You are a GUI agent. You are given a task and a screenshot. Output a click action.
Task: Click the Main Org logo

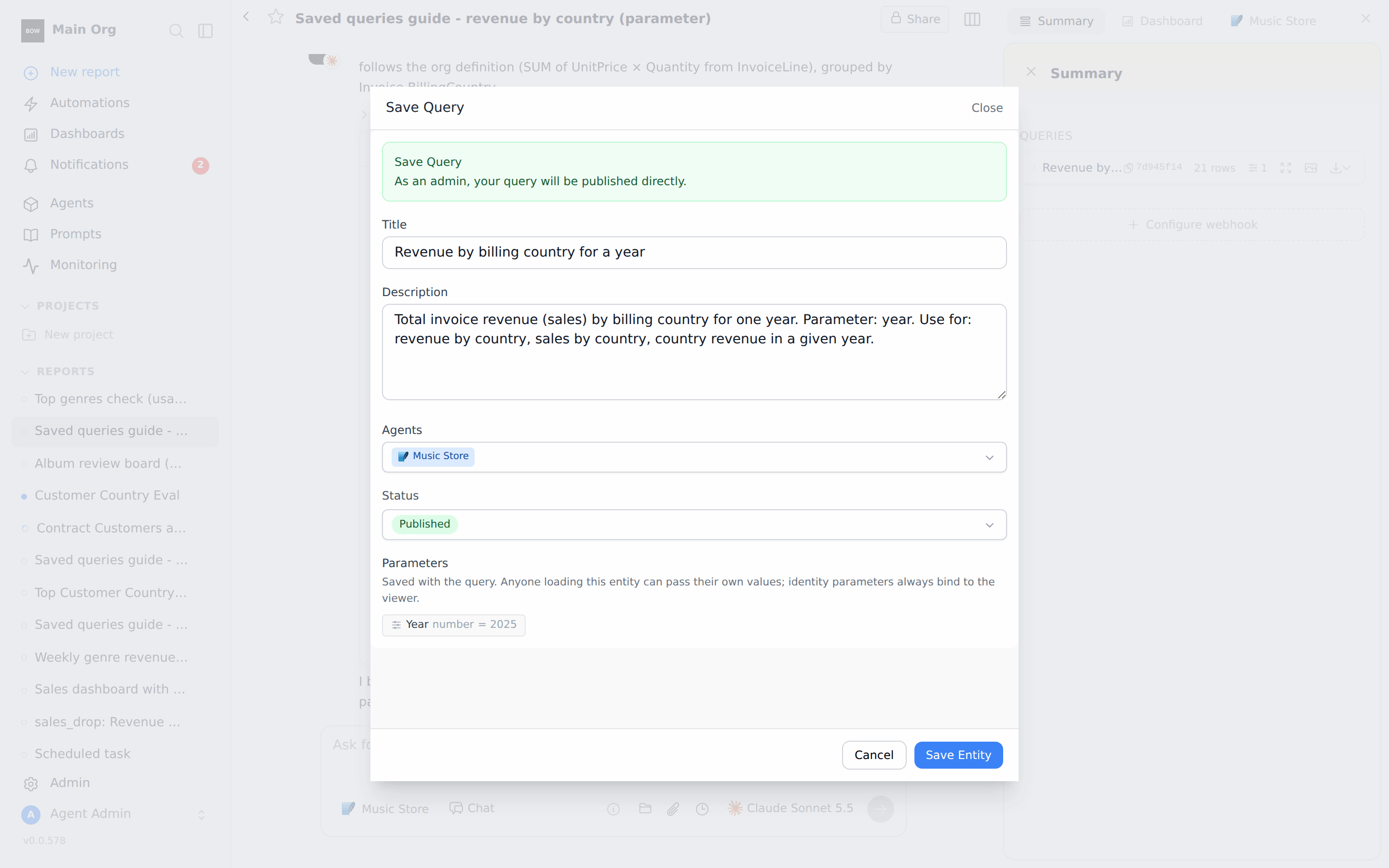[33, 30]
